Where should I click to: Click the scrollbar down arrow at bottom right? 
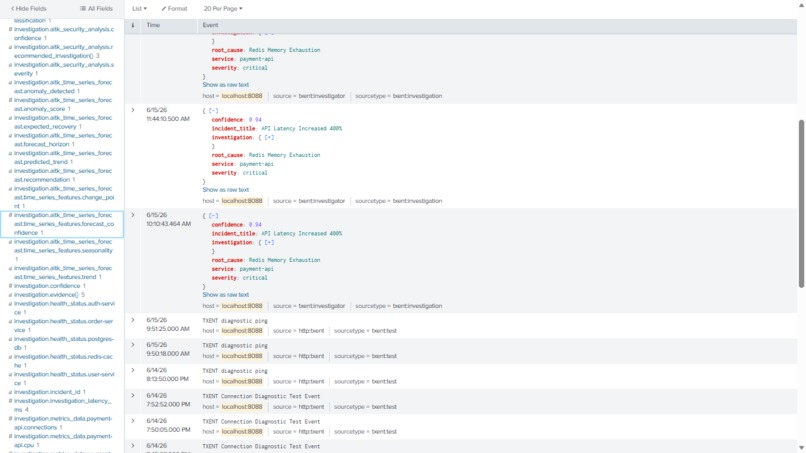tap(801, 448)
